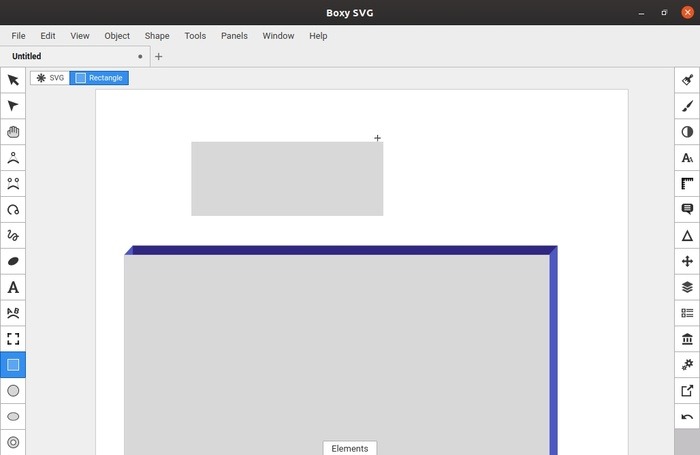Select the Ring tool
Screen dimensions: 700x455
[13, 442]
